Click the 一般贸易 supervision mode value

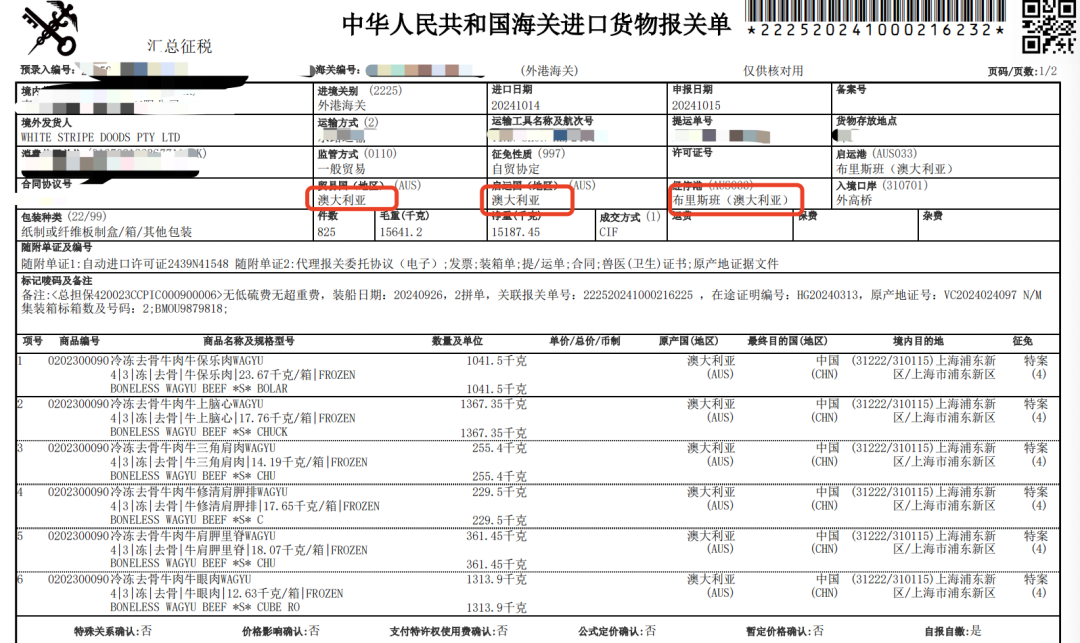click(x=342, y=169)
